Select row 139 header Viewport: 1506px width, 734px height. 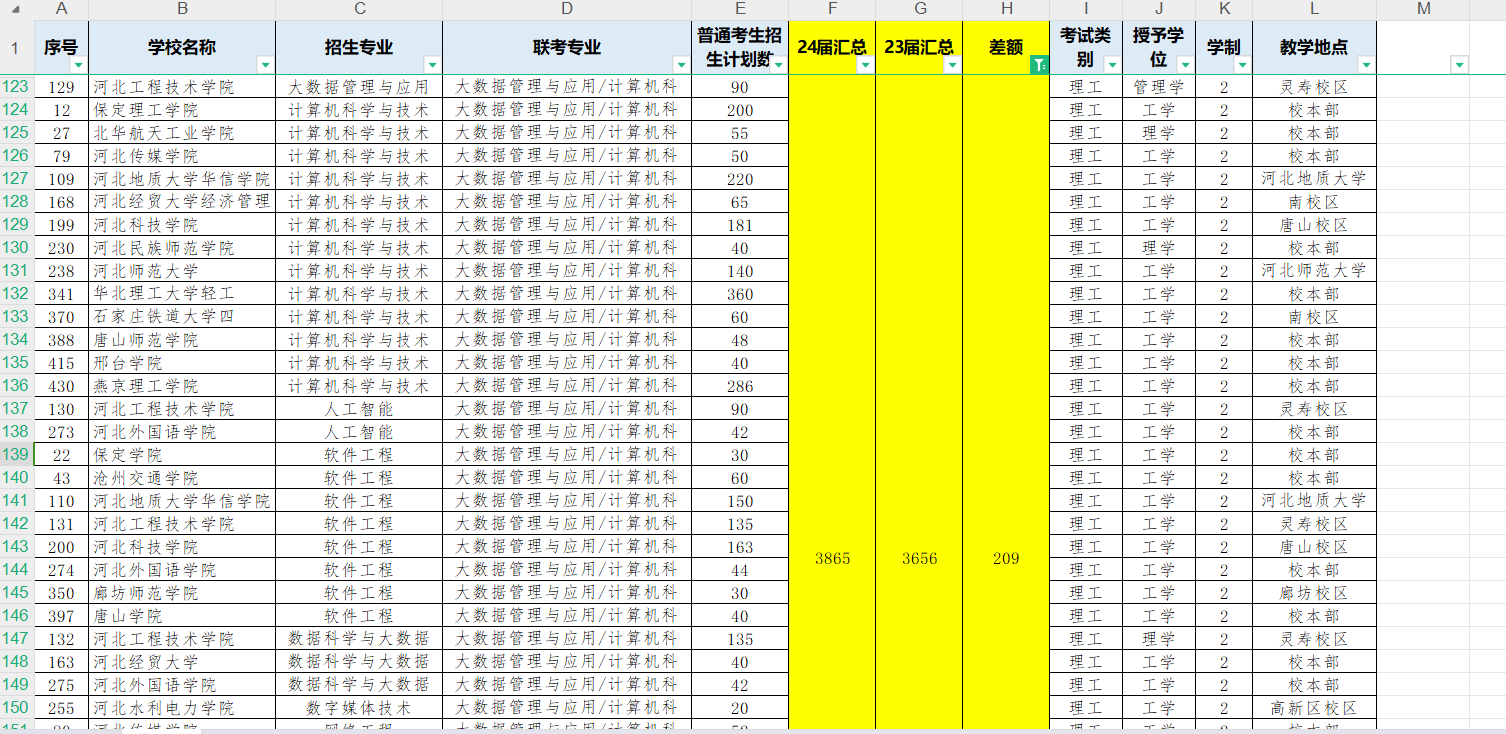click(x=16, y=454)
